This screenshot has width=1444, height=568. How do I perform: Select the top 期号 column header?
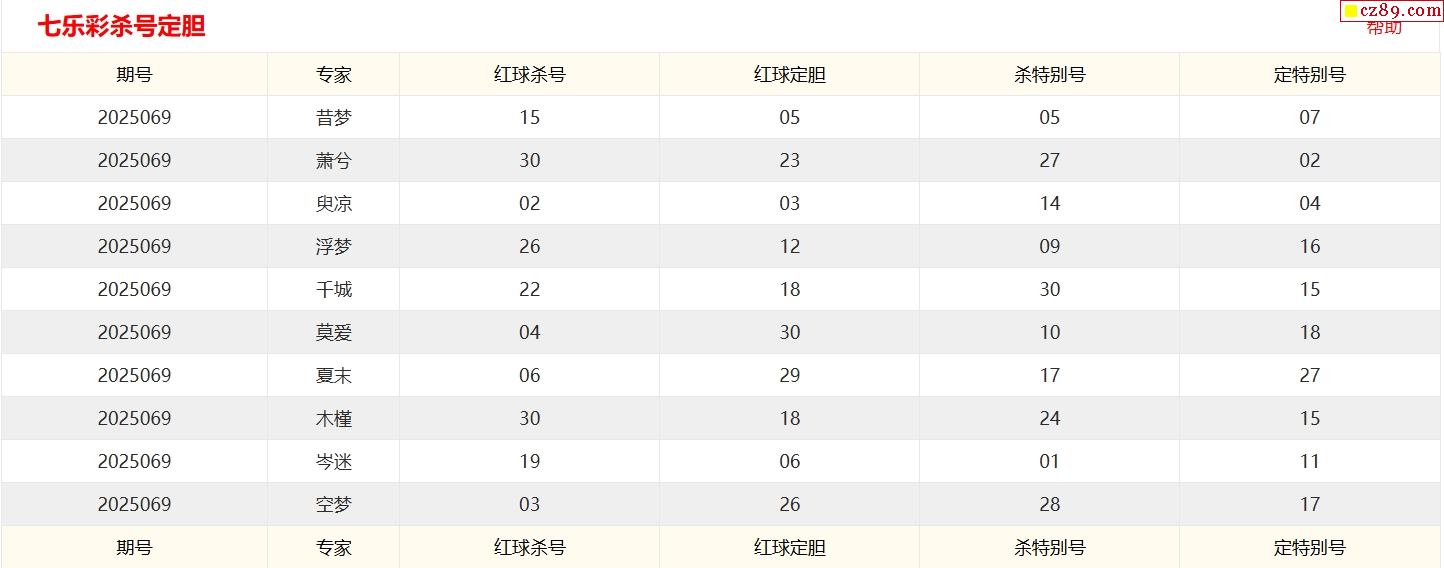[x=134, y=74]
